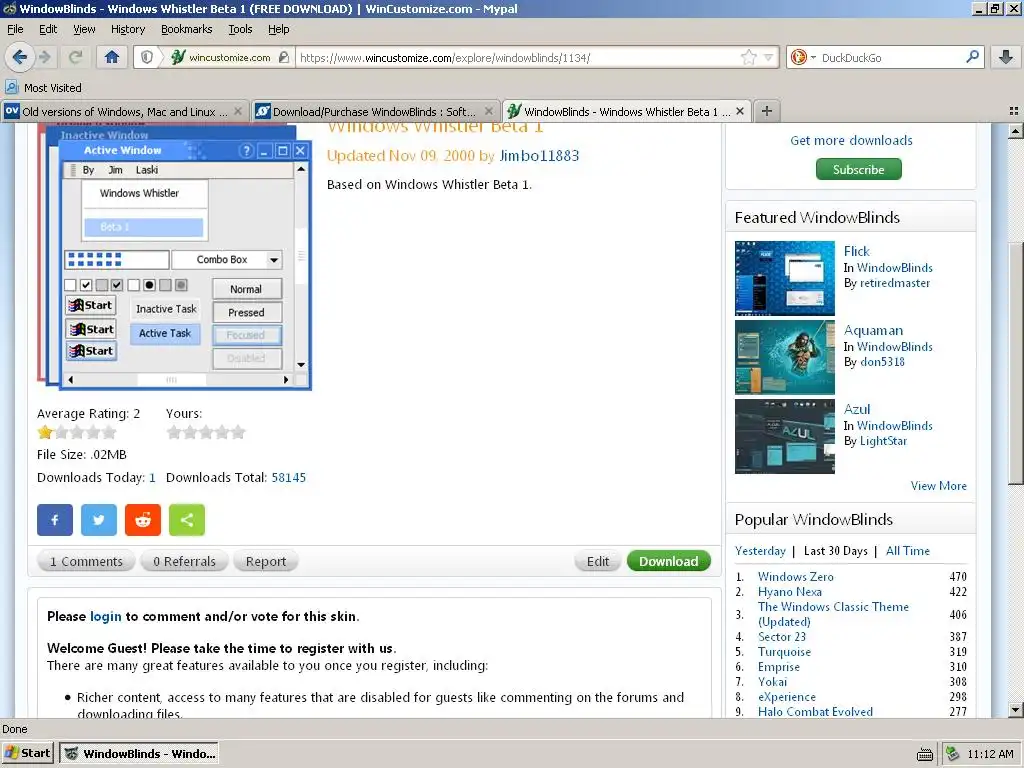Click the green Subscribe button
The image size is (1024, 768).
click(x=859, y=169)
